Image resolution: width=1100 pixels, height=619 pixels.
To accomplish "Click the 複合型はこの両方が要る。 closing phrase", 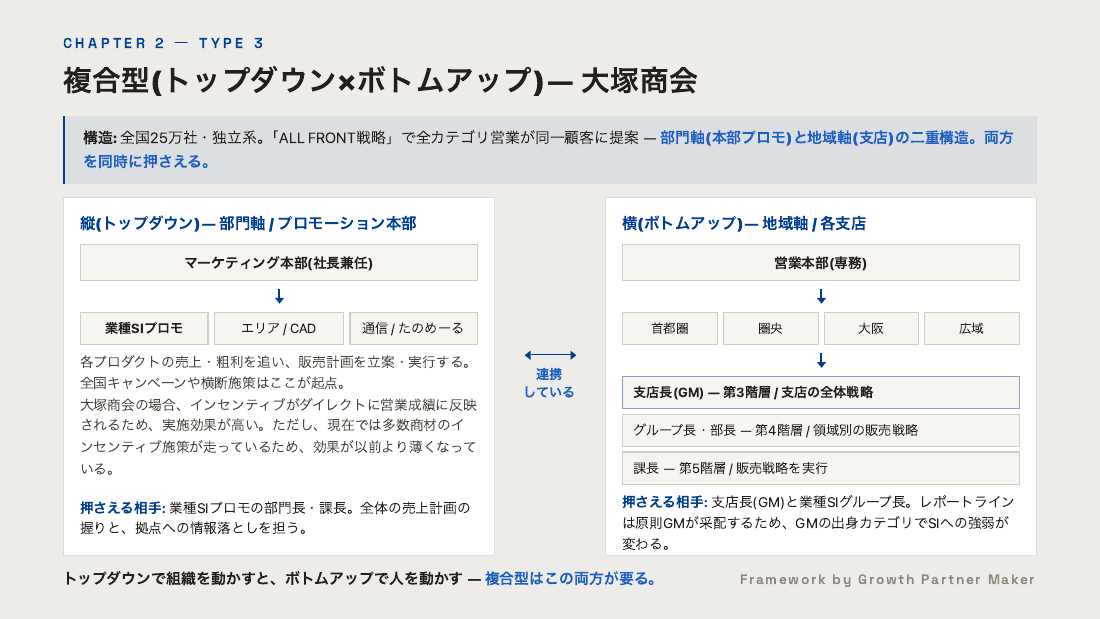I will click(571, 579).
